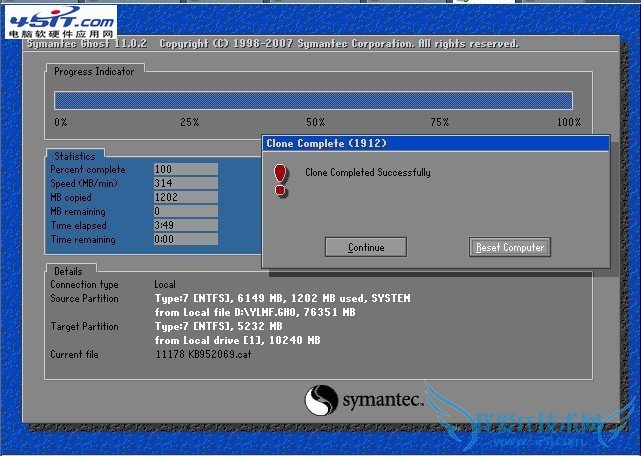
Task: Select the Time elapsed value field
Action: (x=185, y=226)
